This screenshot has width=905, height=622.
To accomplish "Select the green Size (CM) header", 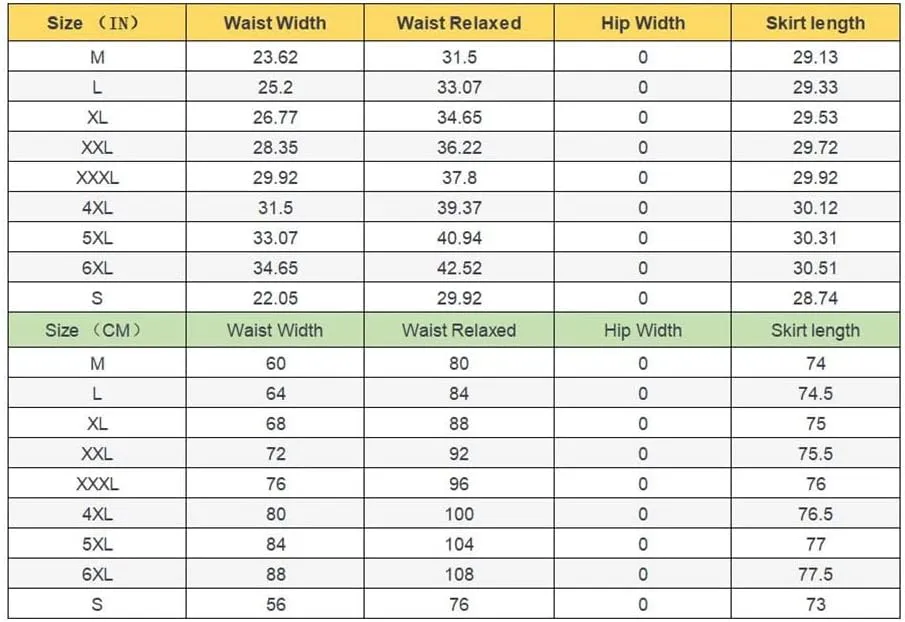I will 97,330.
